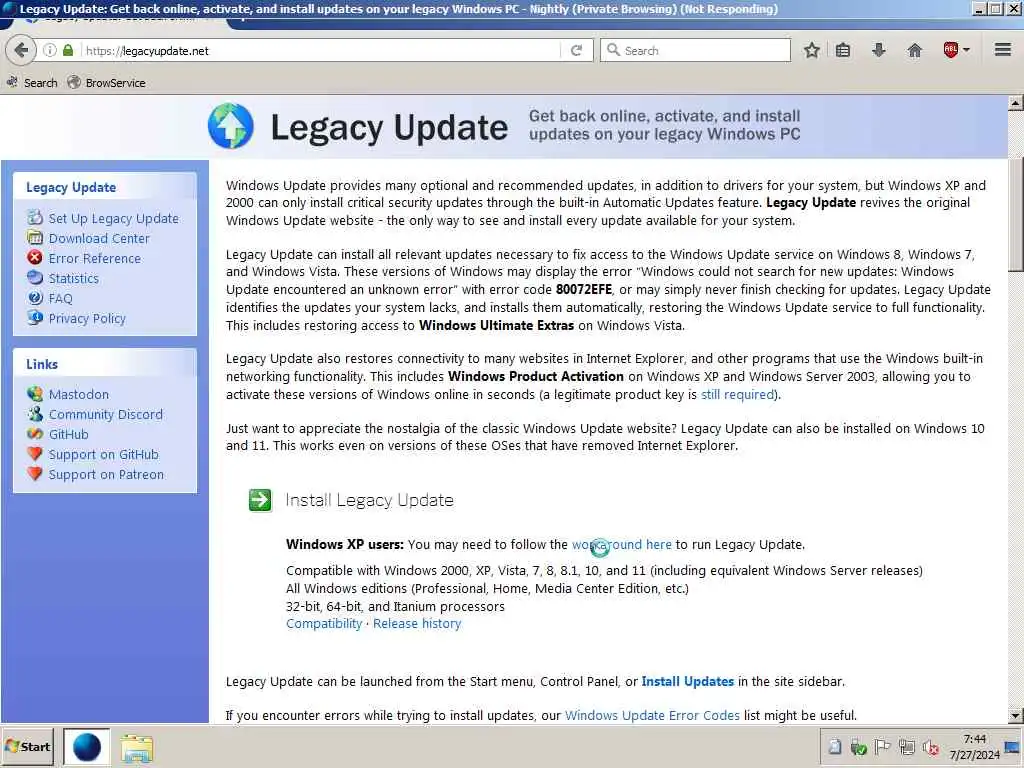Go back with the browser back arrow

(x=21, y=50)
